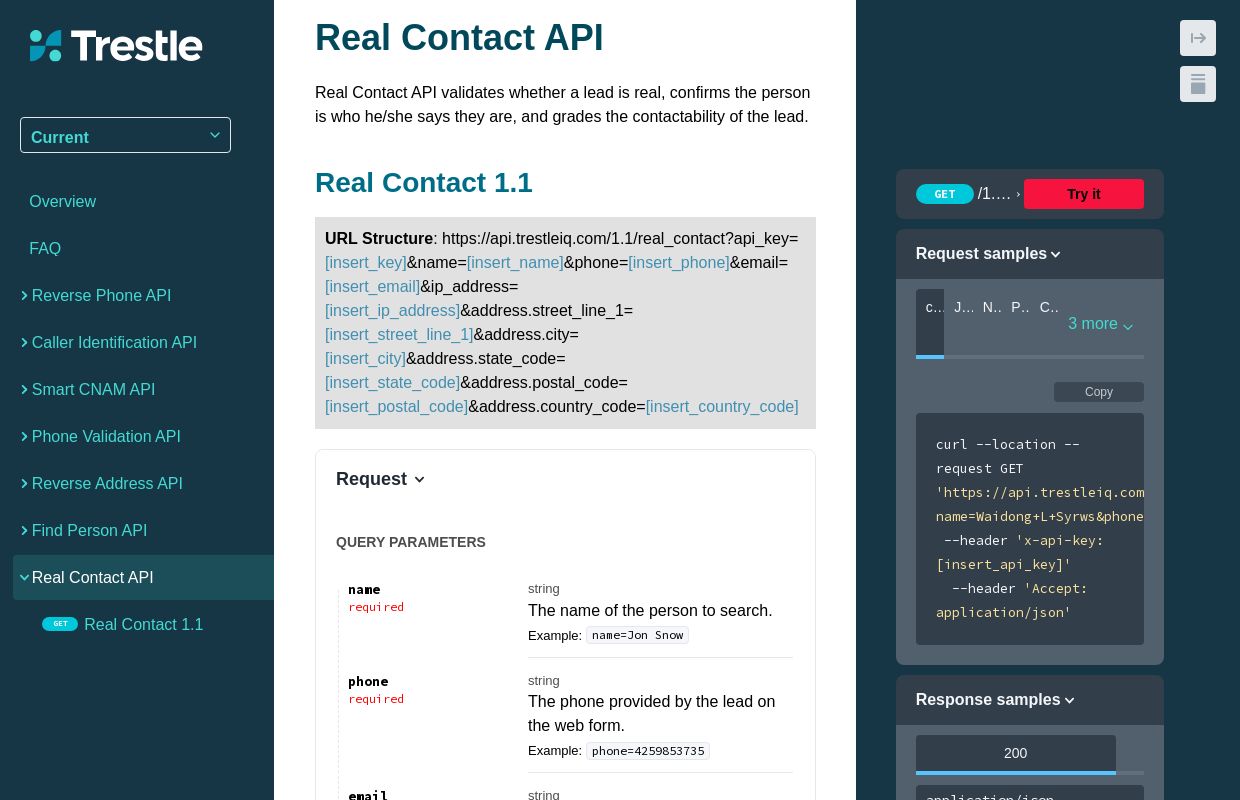Click the 'name' query parameter label

coord(364,590)
